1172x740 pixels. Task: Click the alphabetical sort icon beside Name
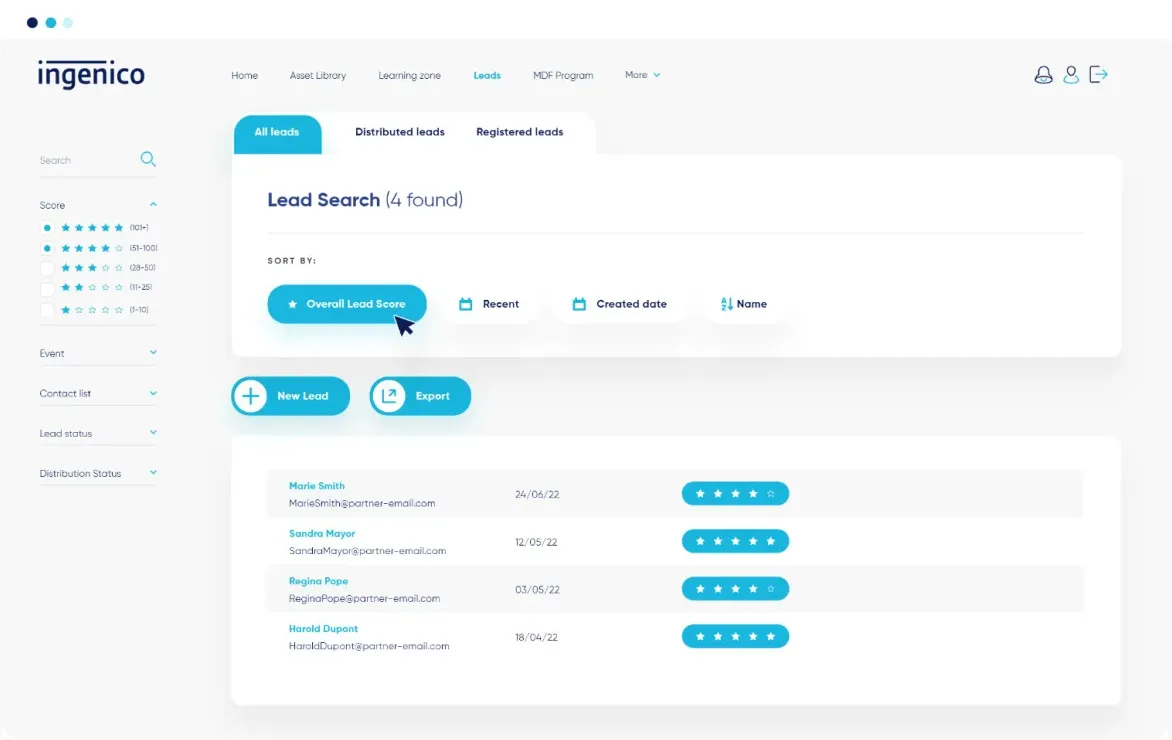coord(724,303)
